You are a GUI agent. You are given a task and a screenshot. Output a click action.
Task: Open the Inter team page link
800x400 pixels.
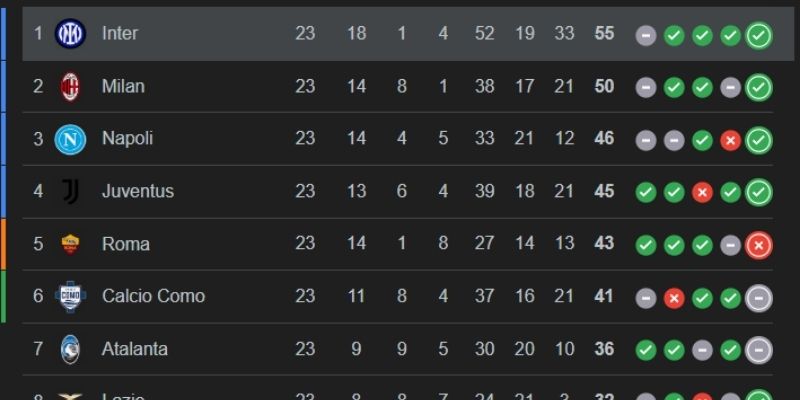(x=120, y=33)
